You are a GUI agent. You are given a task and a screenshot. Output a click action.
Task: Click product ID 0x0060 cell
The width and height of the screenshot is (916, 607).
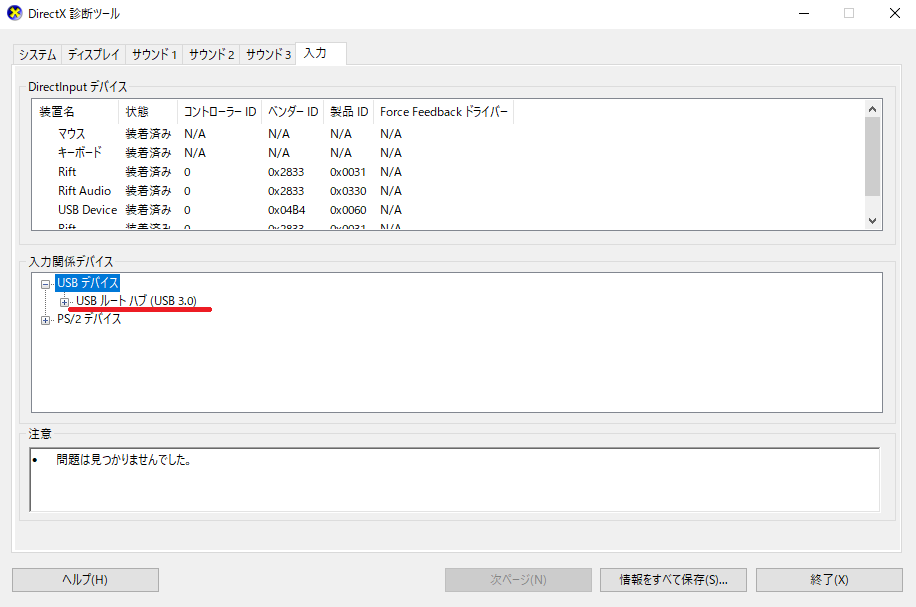coord(348,210)
